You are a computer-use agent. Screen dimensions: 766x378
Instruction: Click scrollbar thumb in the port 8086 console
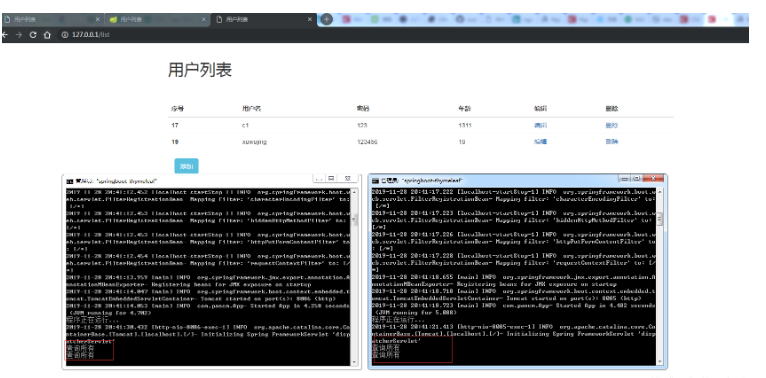point(355,219)
